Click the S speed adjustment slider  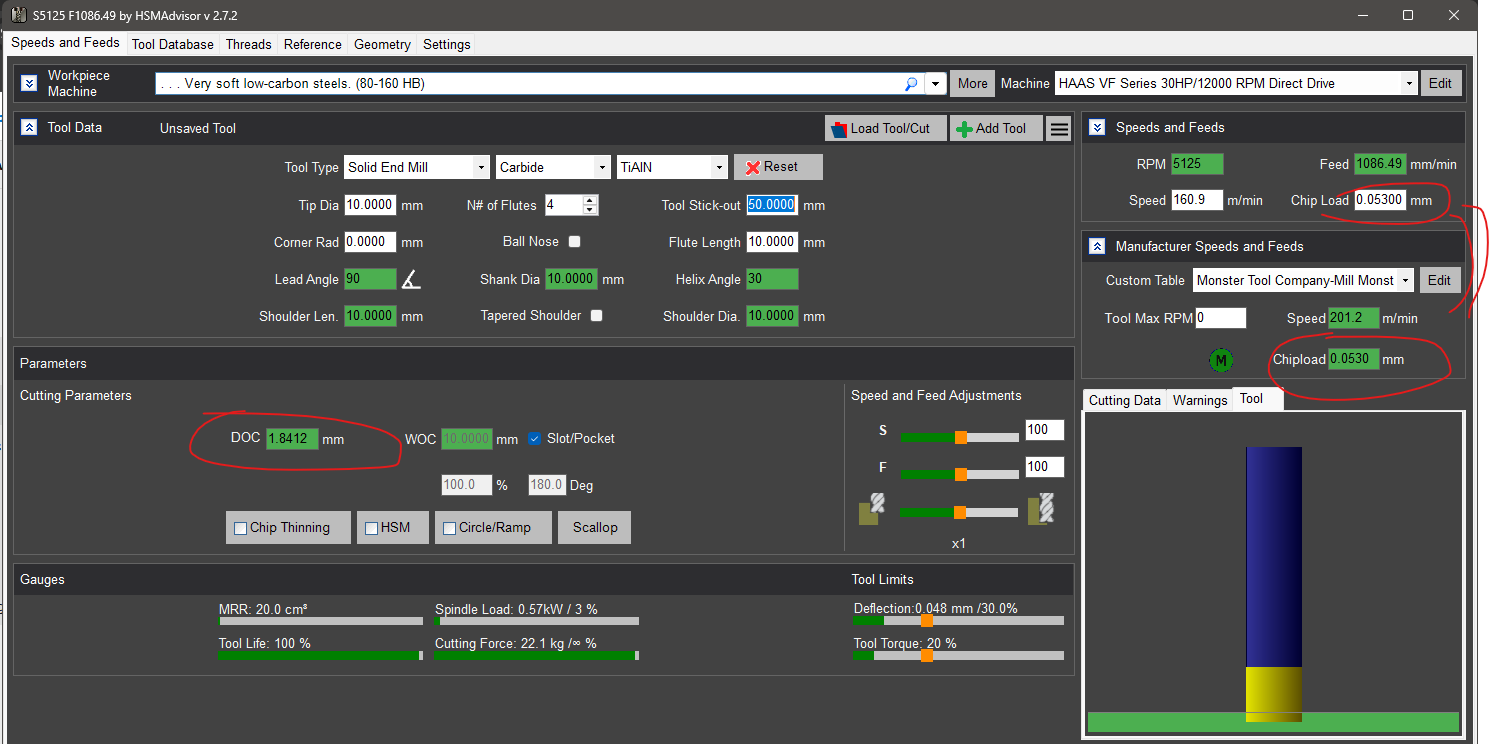(x=960, y=437)
